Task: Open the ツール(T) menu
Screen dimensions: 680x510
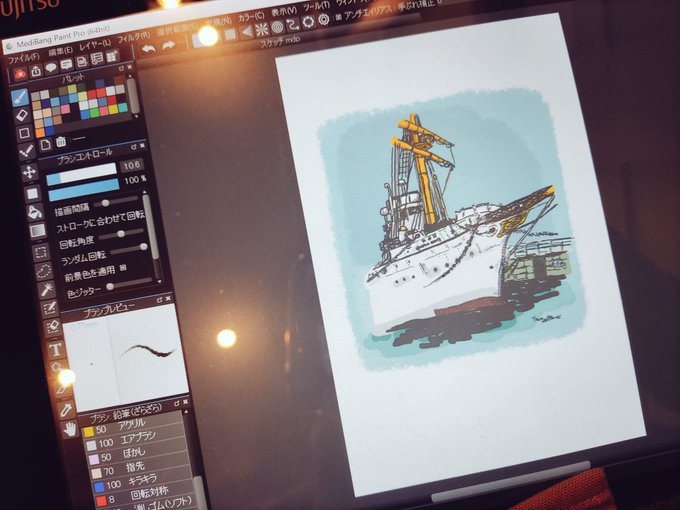Action: [317, 6]
